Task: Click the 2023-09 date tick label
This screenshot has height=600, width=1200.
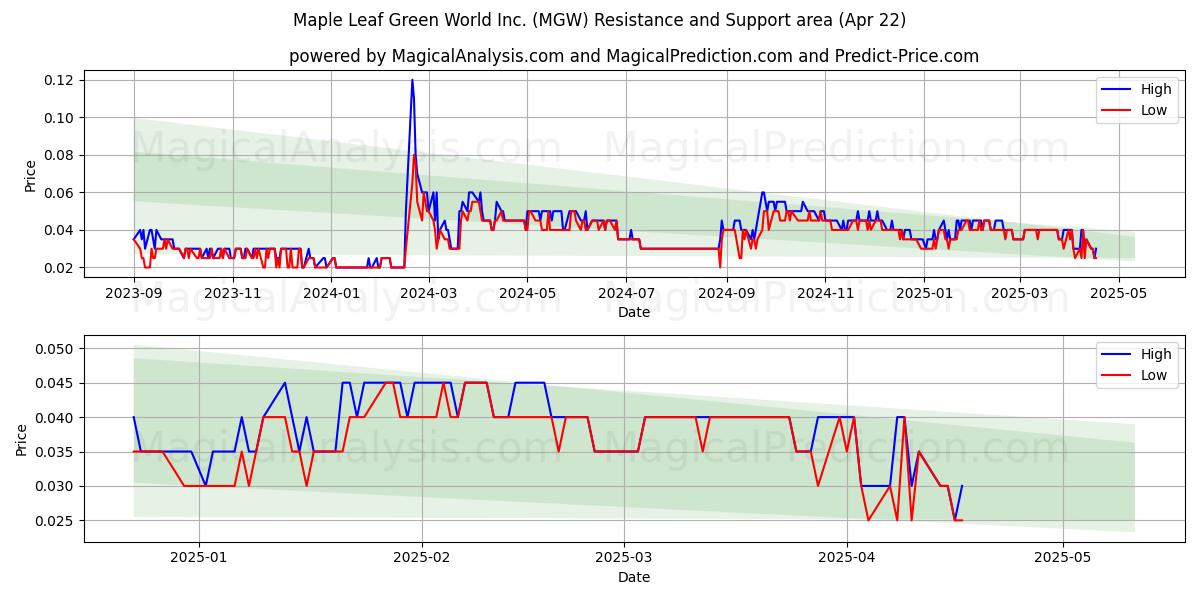Action: click(134, 293)
